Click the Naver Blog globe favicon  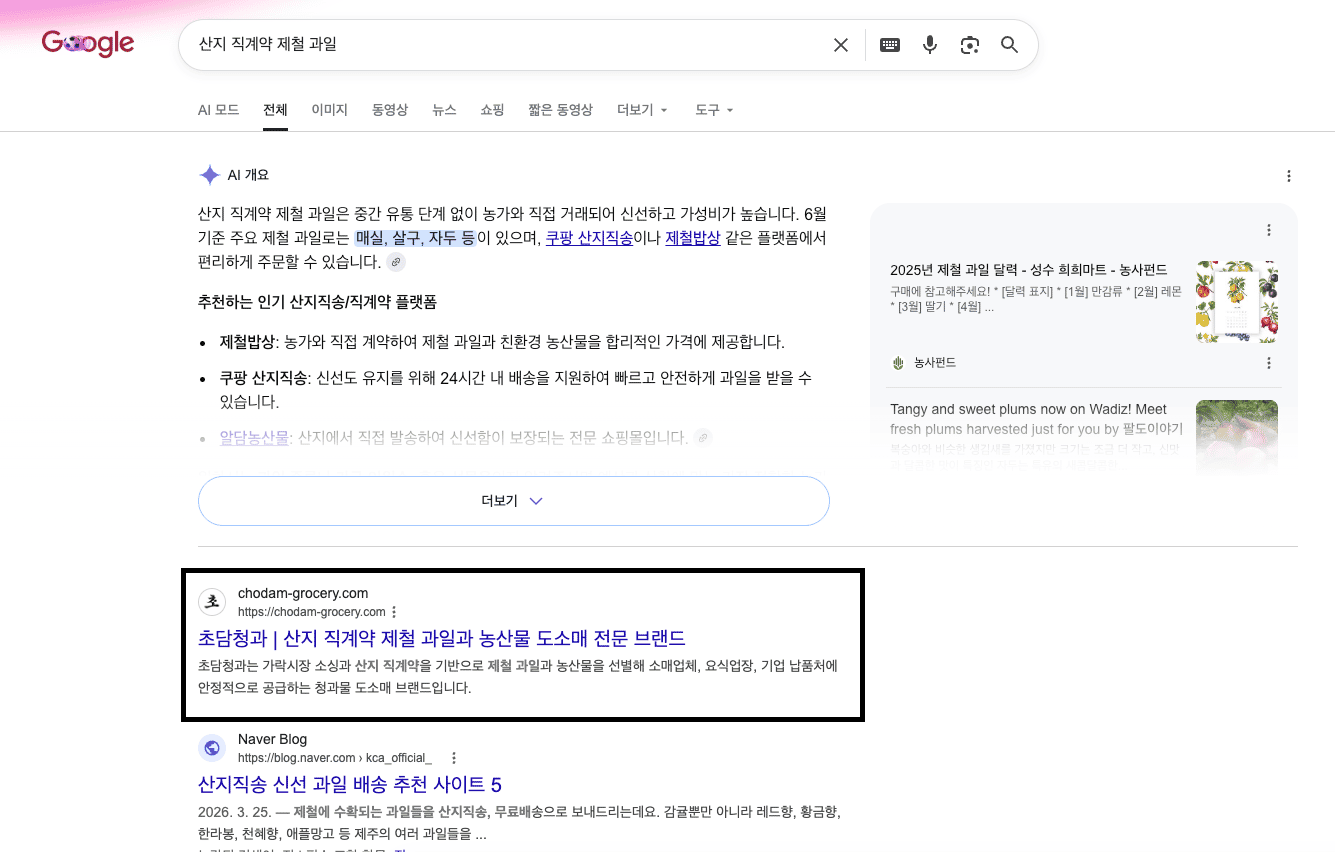tap(212, 748)
